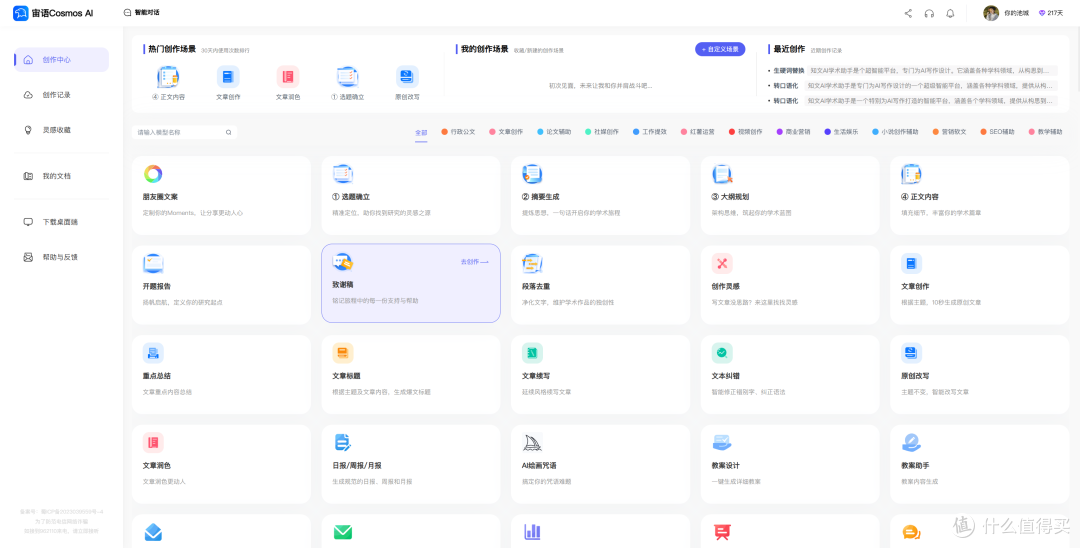Click the ① 选题确立 icon under 热门创作场景
The image size is (1080, 548).
click(x=347, y=76)
